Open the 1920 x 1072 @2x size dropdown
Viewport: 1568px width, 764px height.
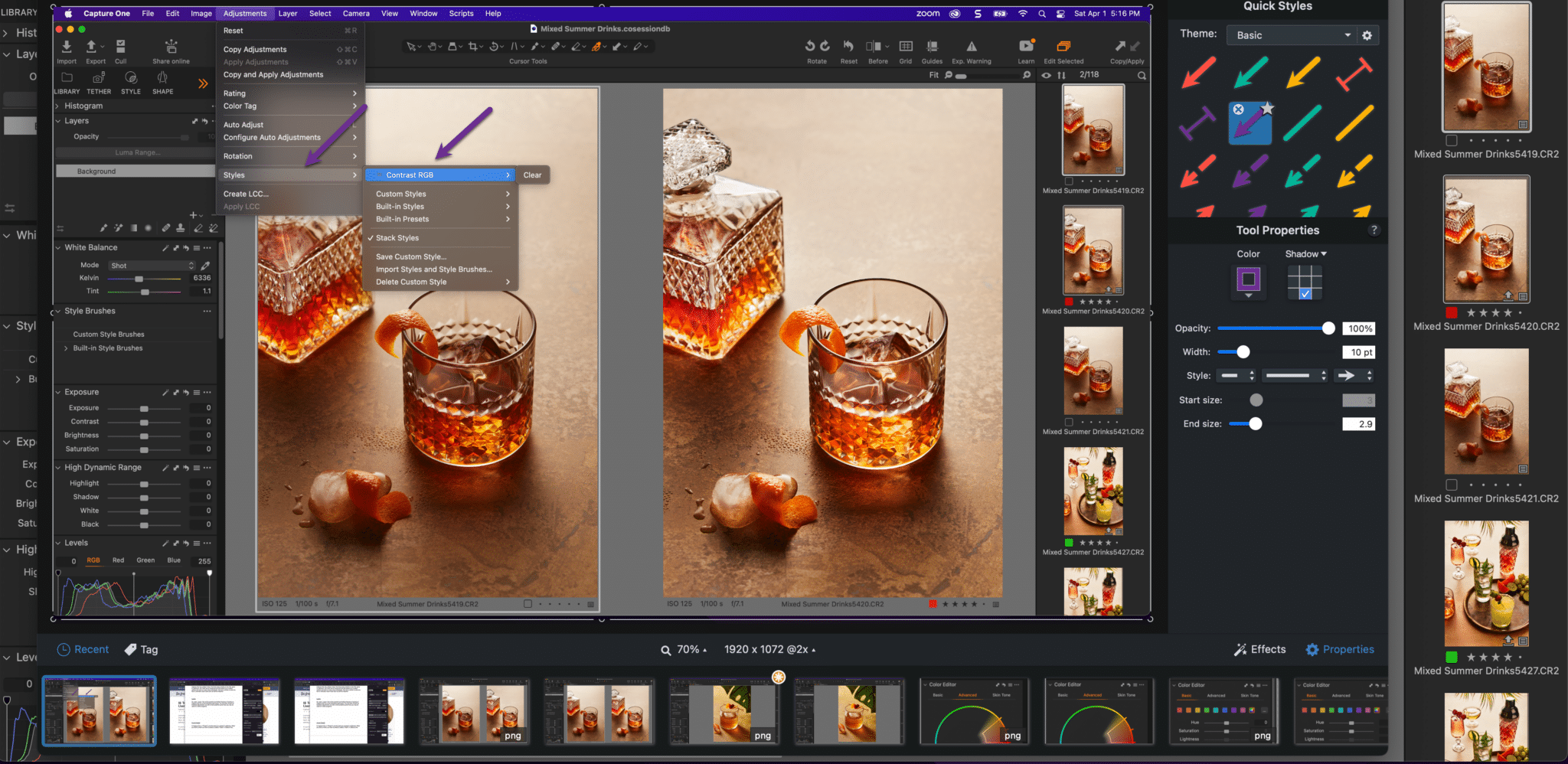tap(770, 649)
